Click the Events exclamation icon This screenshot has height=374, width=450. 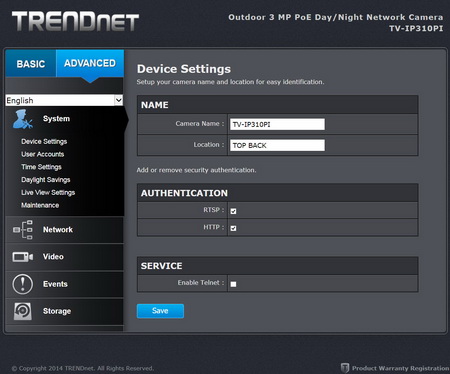[x=23, y=284]
